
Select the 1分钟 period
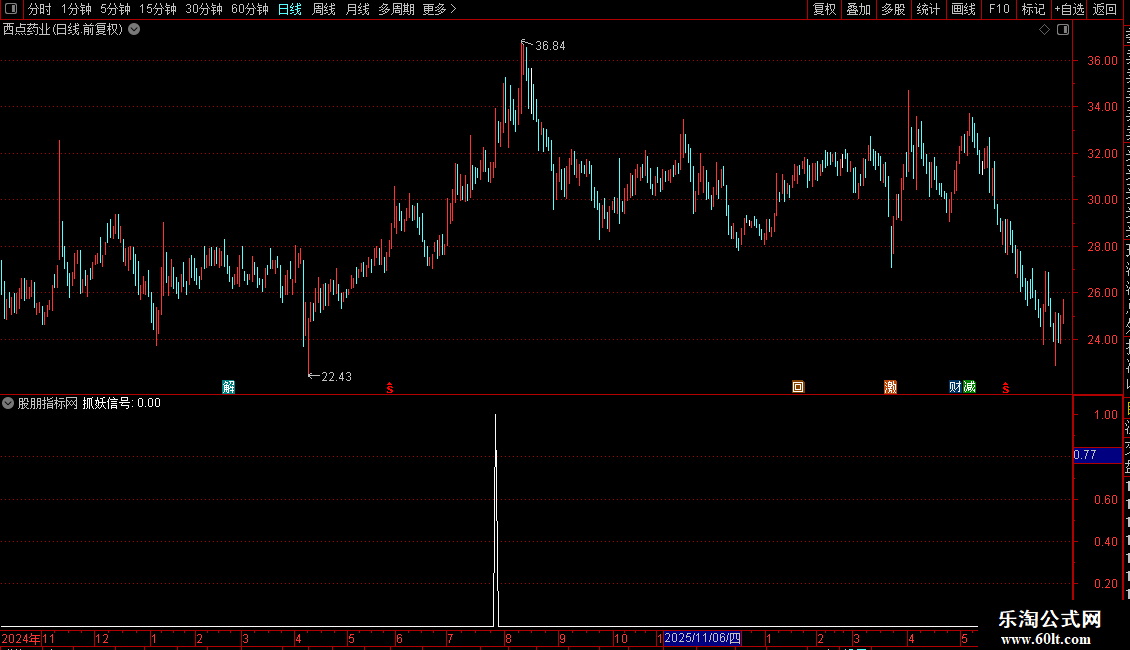(x=76, y=9)
